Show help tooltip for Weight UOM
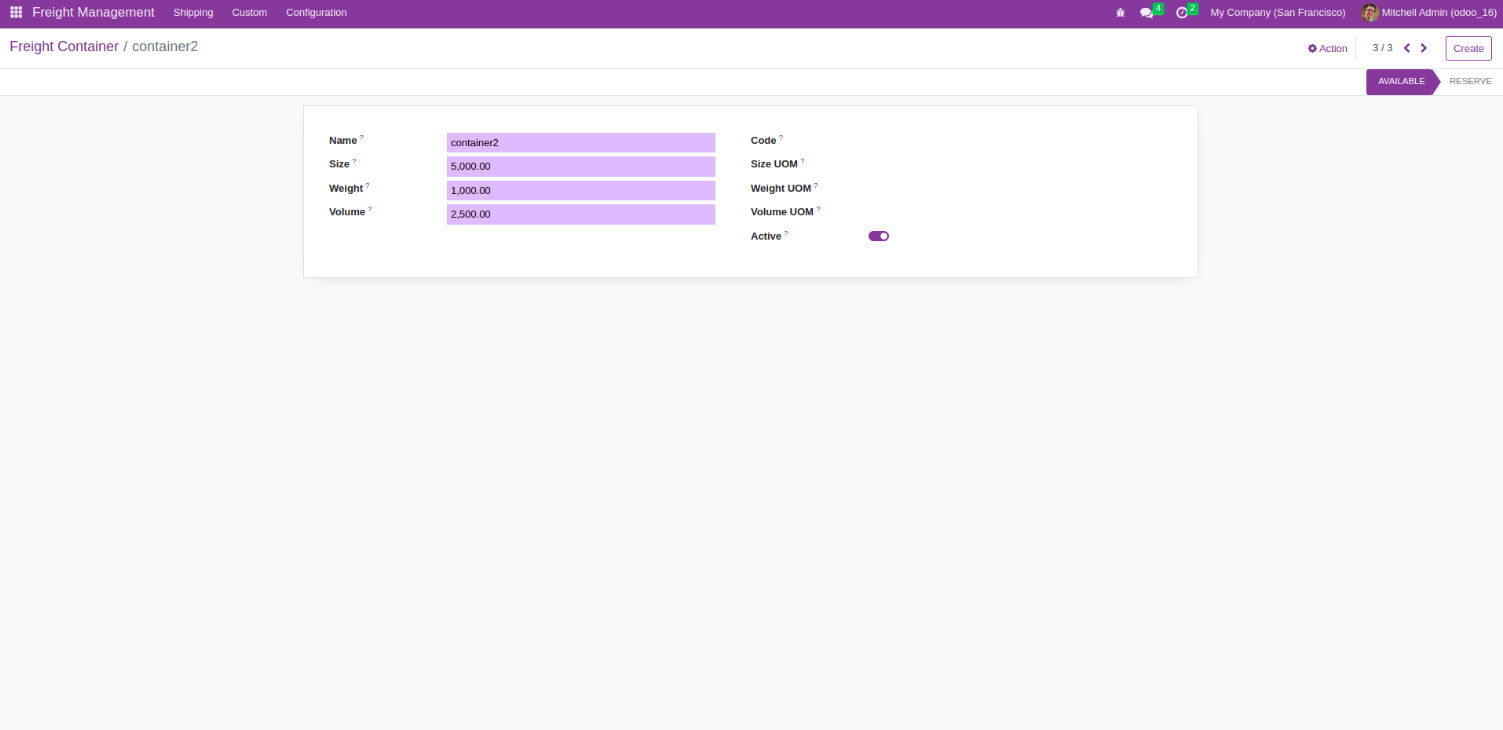1503x730 pixels. 816,185
